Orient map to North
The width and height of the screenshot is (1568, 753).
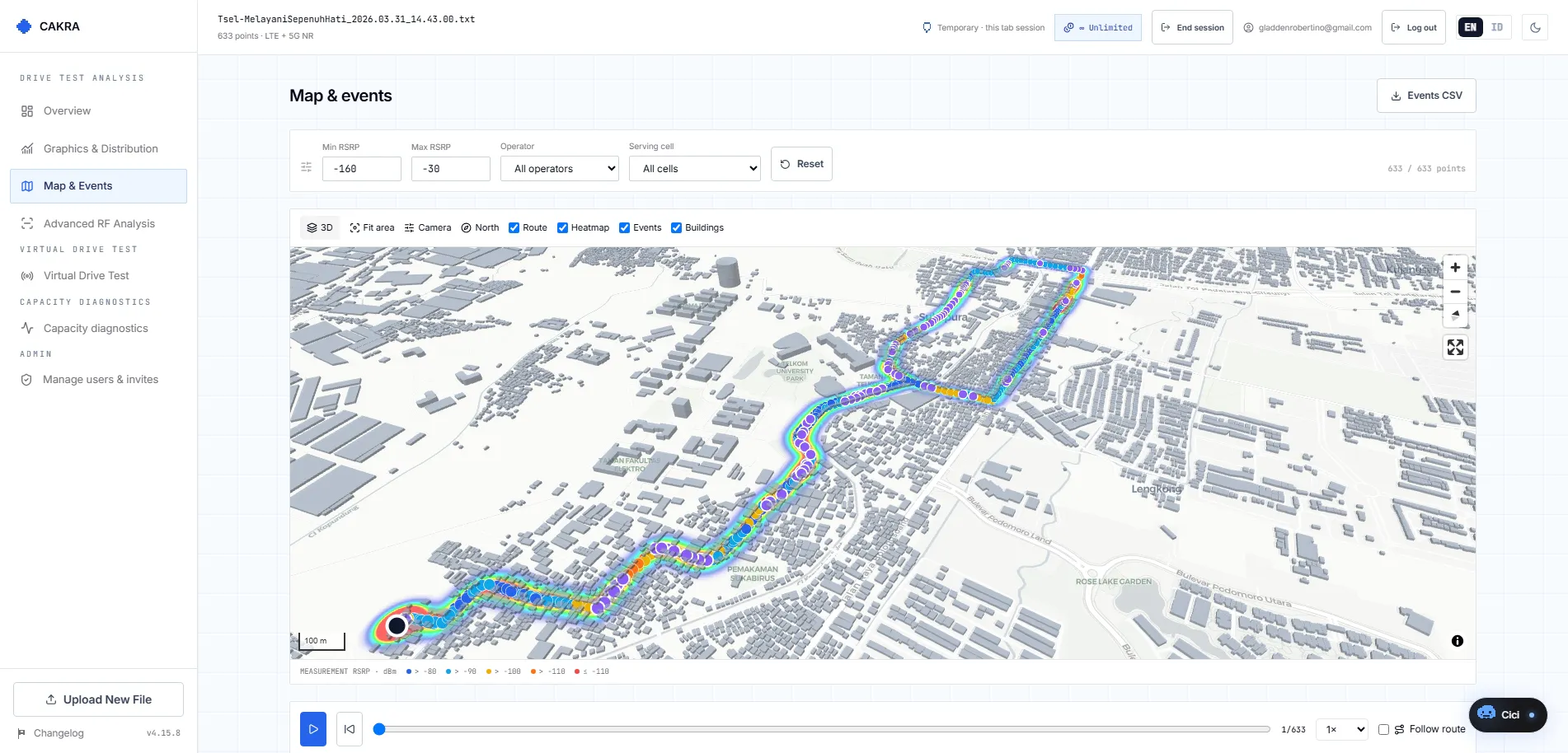click(x=480, y=227)
